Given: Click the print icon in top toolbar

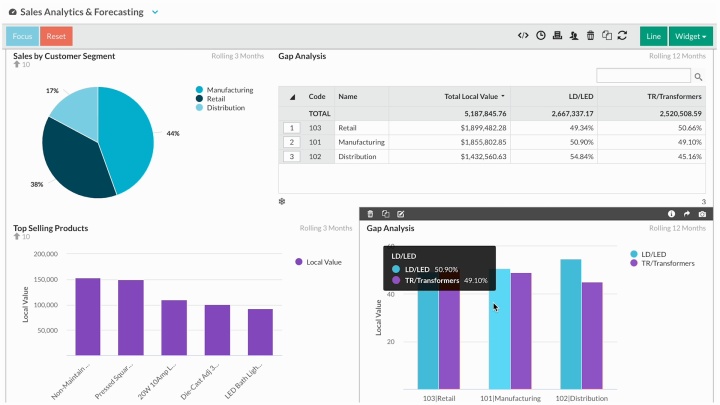Looking at the screenshot, I should 557,35.
